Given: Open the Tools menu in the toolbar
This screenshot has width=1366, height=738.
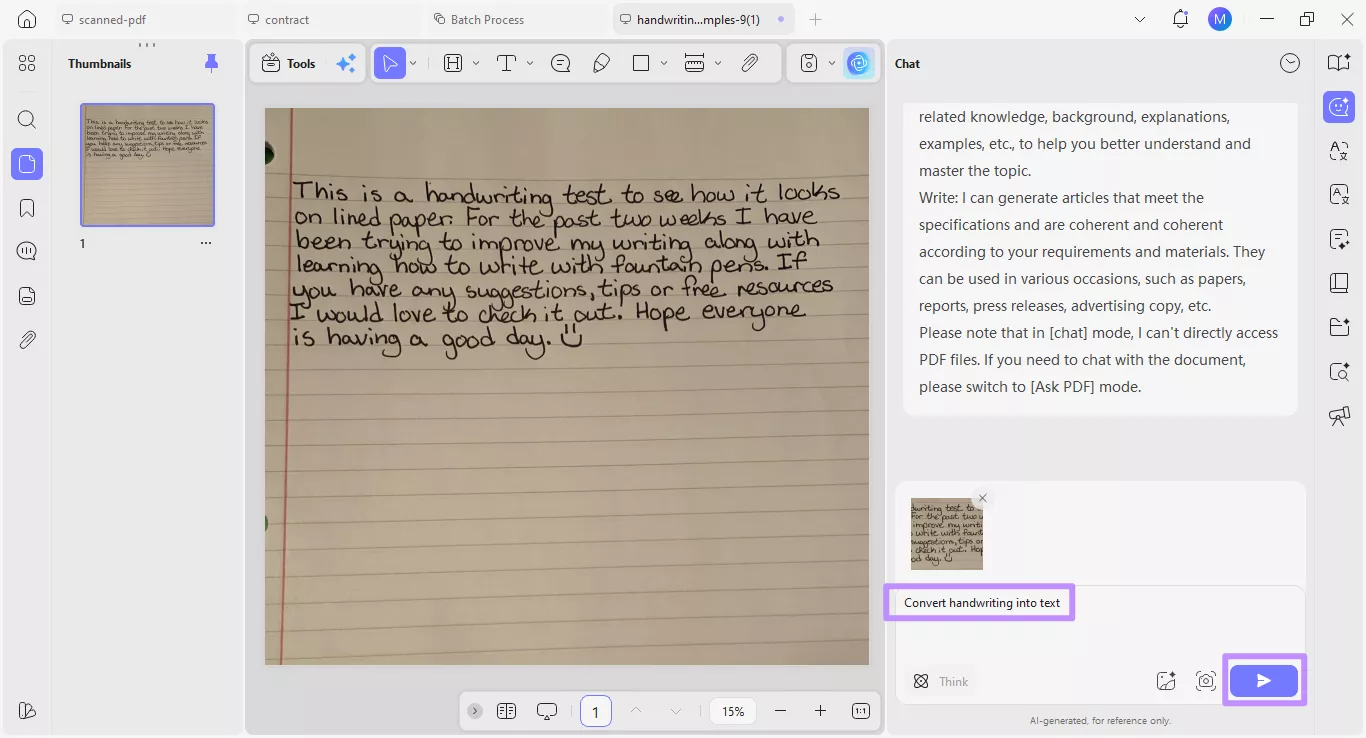Looking at the screenshot, I should click(287, 62).
